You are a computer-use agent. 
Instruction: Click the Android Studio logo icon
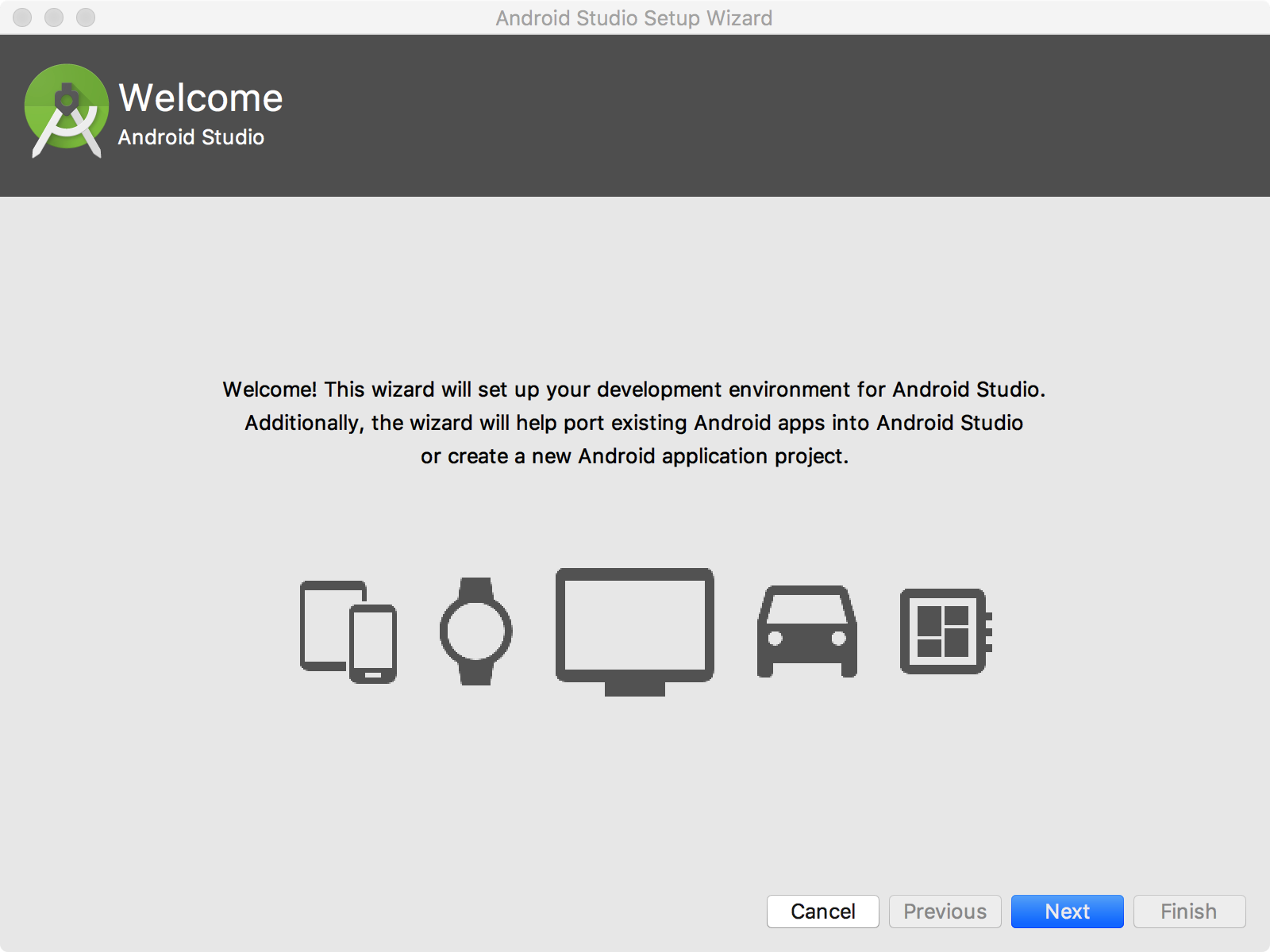[67, 111]
